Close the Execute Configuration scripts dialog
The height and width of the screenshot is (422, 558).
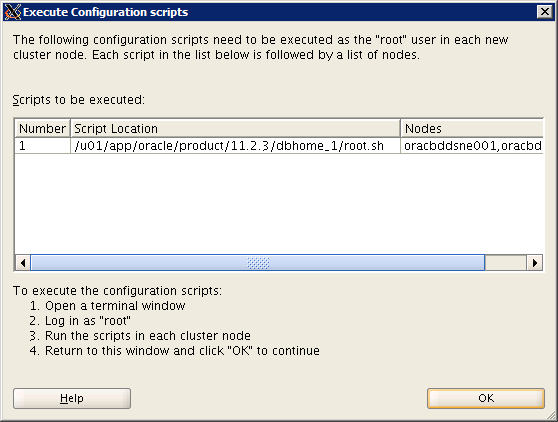coord(544,12)
